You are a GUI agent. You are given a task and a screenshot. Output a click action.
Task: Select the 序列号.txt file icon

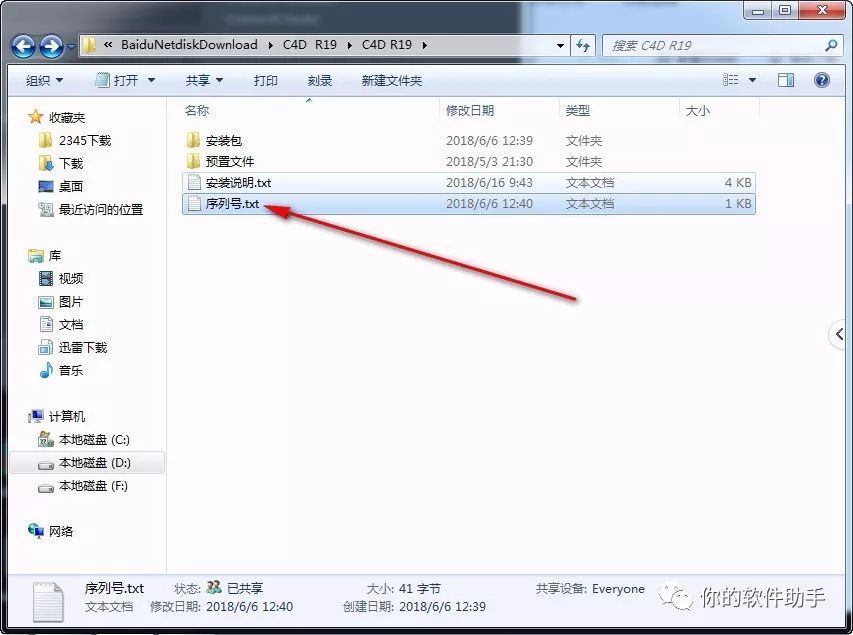[194, 204]
